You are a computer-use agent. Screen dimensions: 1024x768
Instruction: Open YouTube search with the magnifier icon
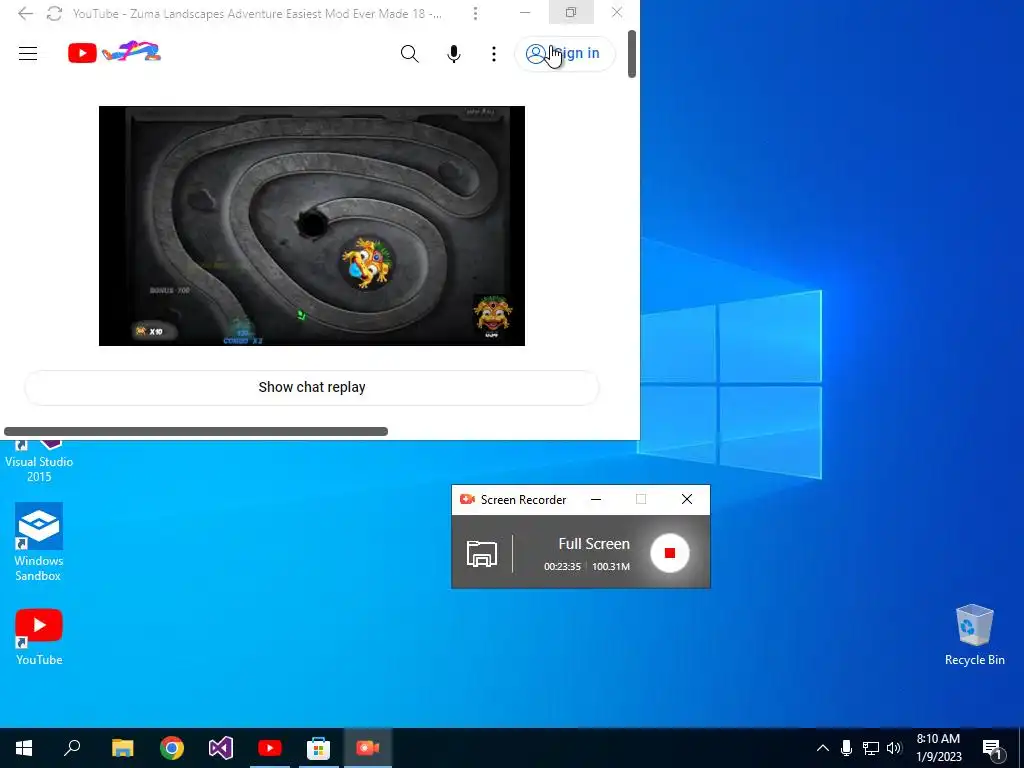(409, 54)
